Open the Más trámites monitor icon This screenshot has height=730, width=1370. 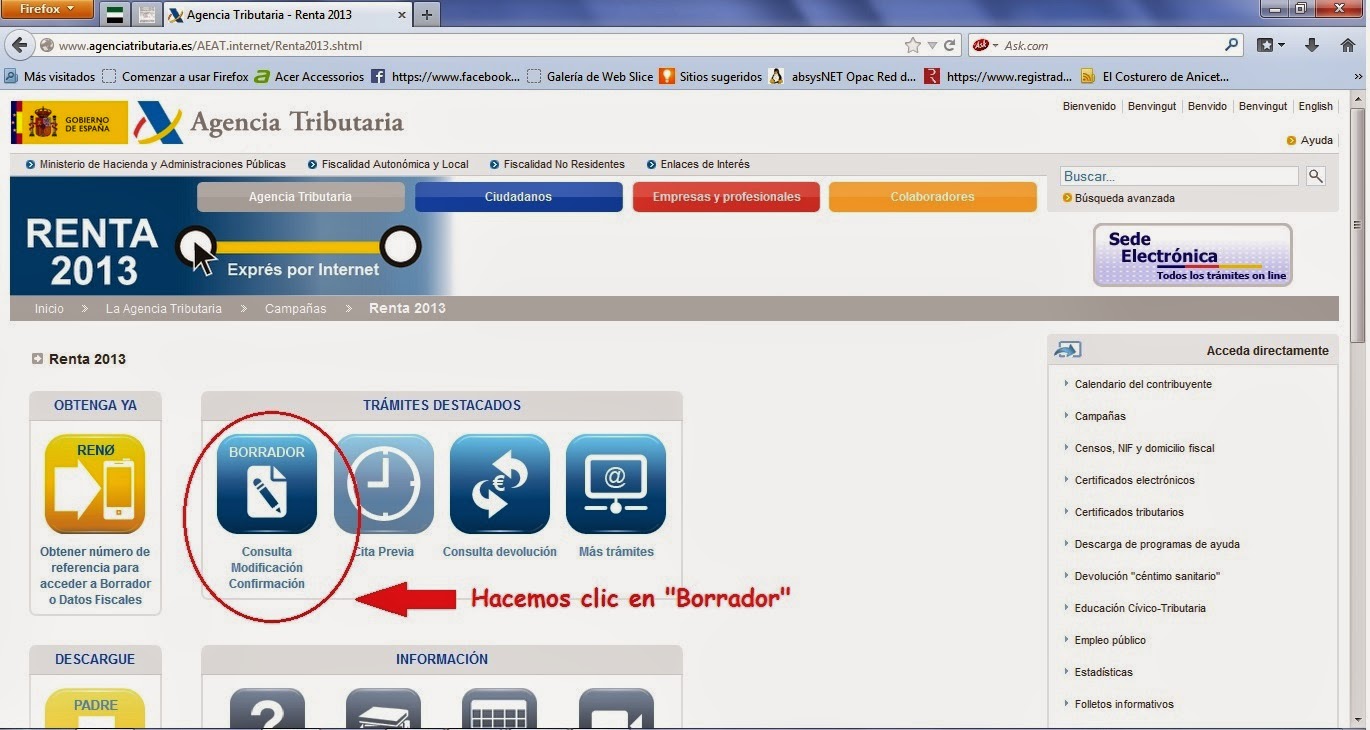(616, 484)
